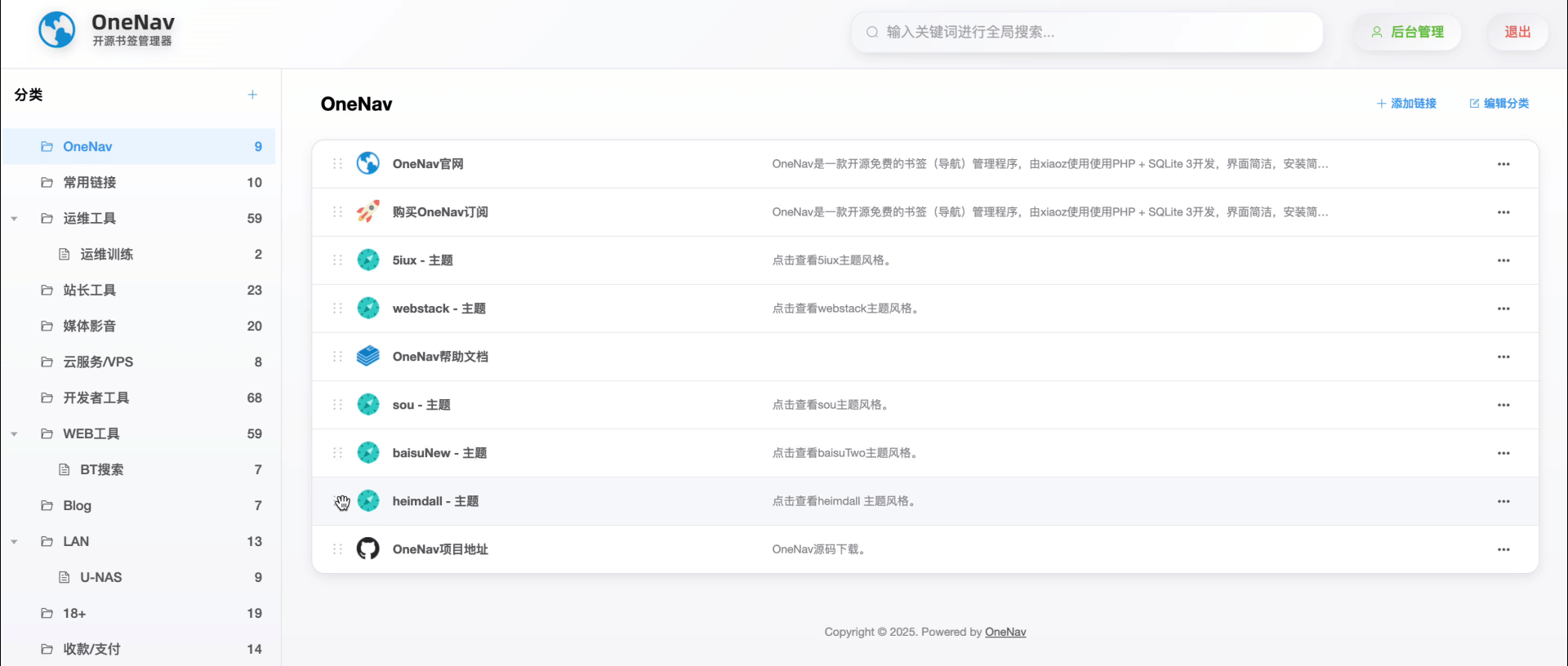Screen dimensions: 1568x666
Task: Open the BT搜索 subcategory
Action: tap(139, 469)
